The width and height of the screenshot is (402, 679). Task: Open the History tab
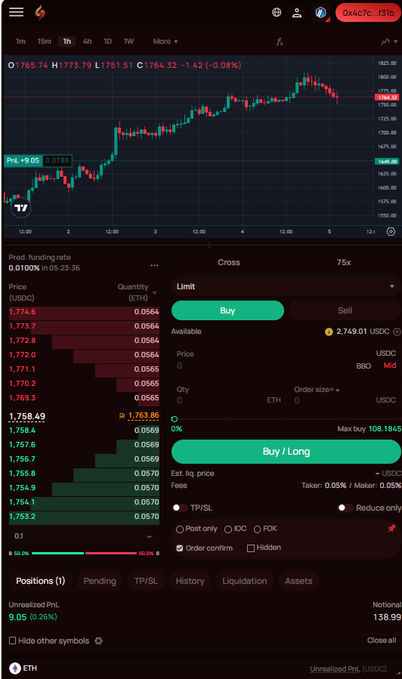(190, 581)
